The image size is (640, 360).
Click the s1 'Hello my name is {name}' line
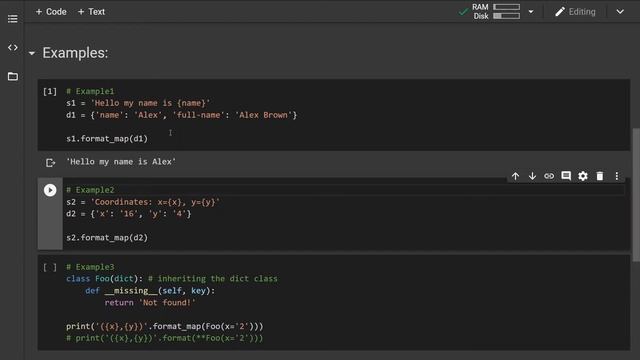click(138, 103)
